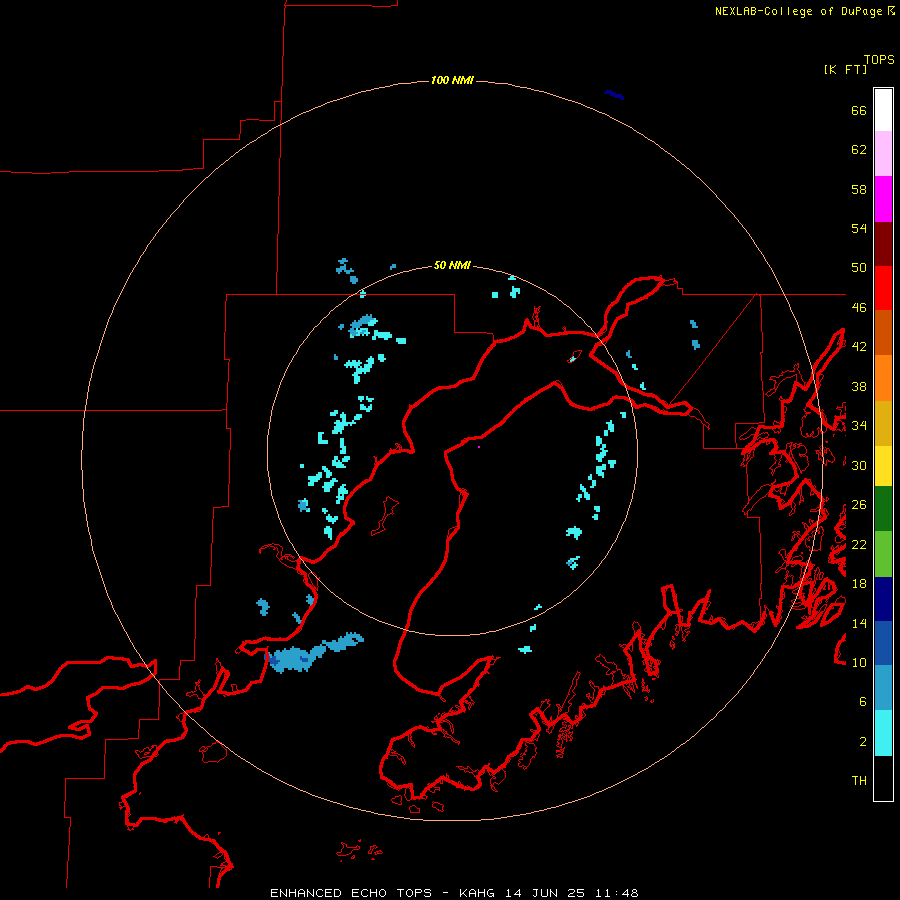
Task: Click the legend value '2'
Action: pyautogui.click(x=863, y=742)
